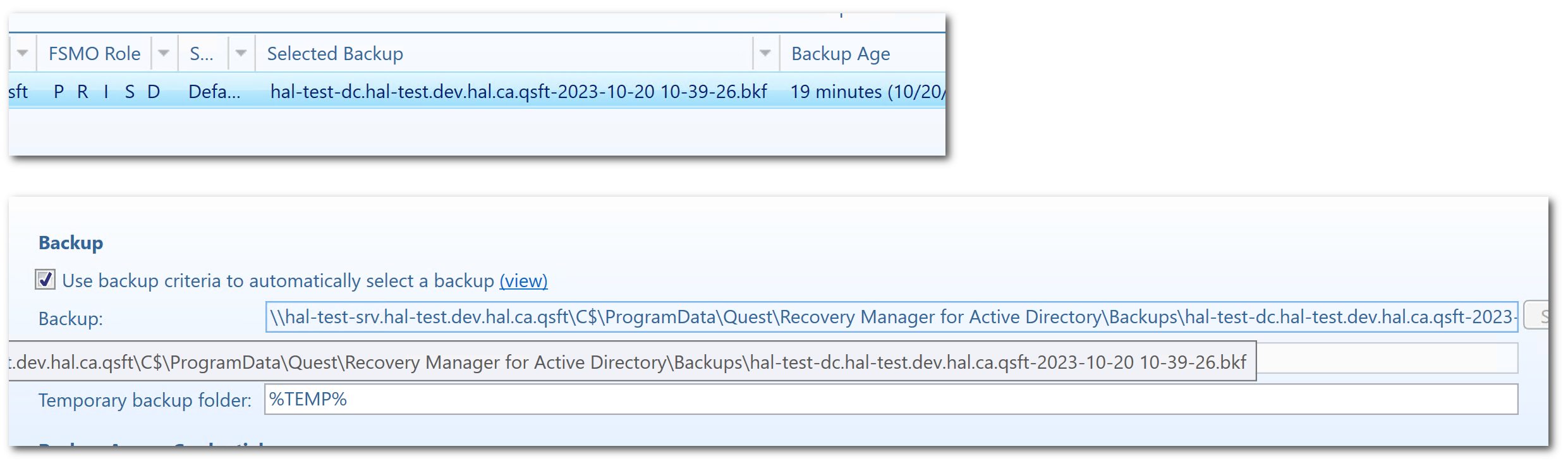Viewport: 1568px width, 463px height.
Task: Click the hal-test-dc bkf filename in the row
Action: click(x=518, y=91)
